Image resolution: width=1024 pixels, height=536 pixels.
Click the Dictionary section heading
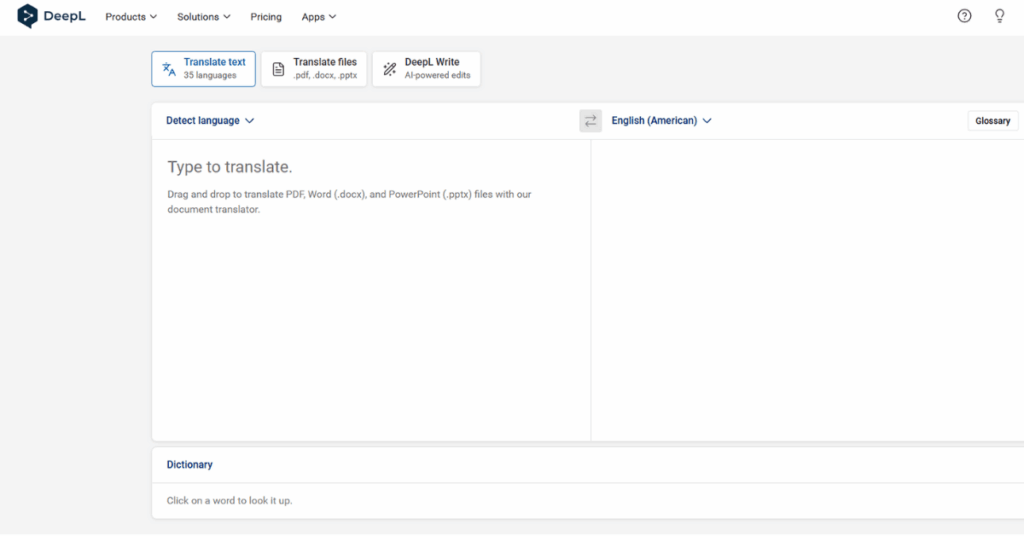189,465
